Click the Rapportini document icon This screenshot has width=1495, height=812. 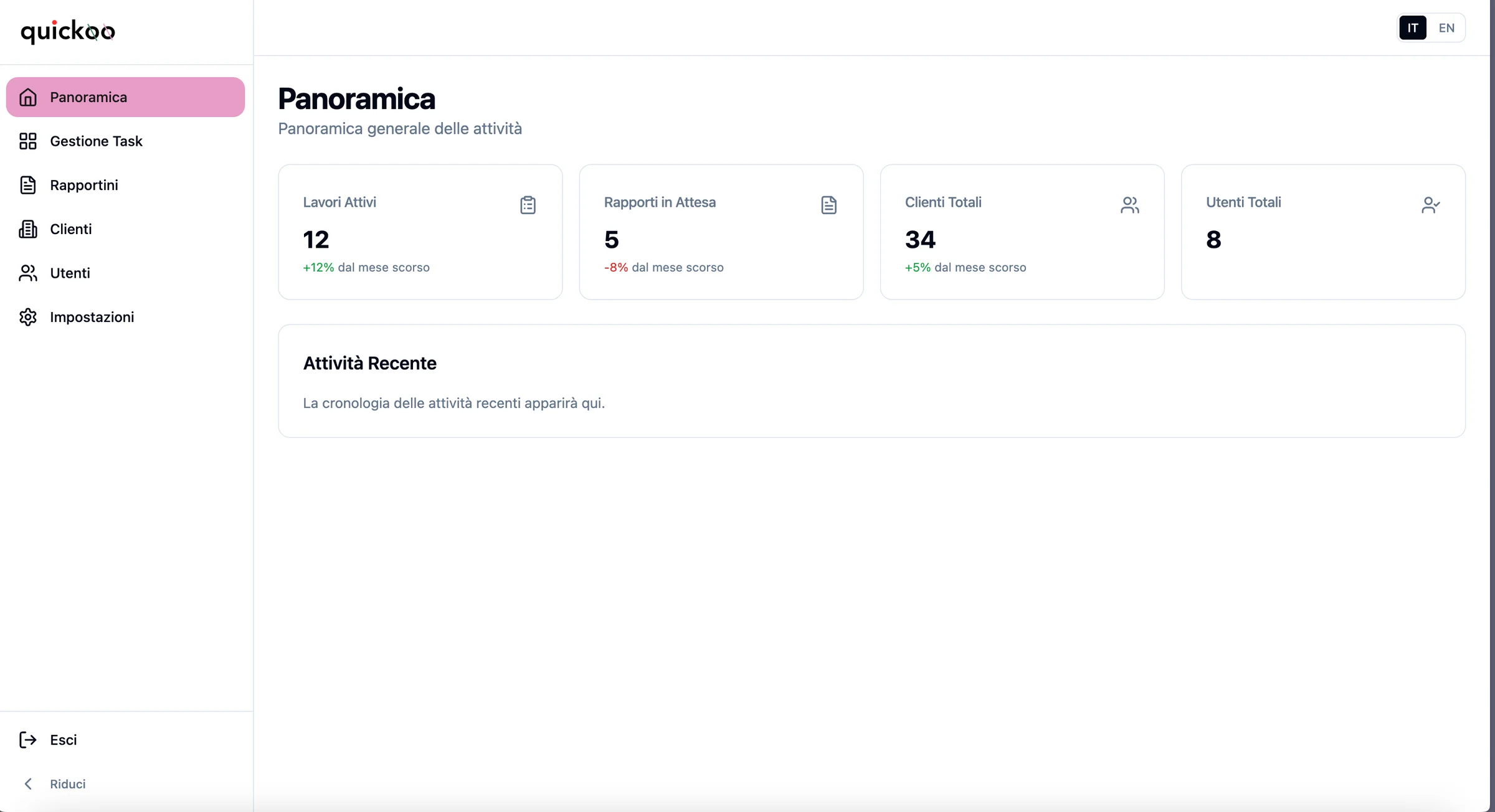click(28, 185)
